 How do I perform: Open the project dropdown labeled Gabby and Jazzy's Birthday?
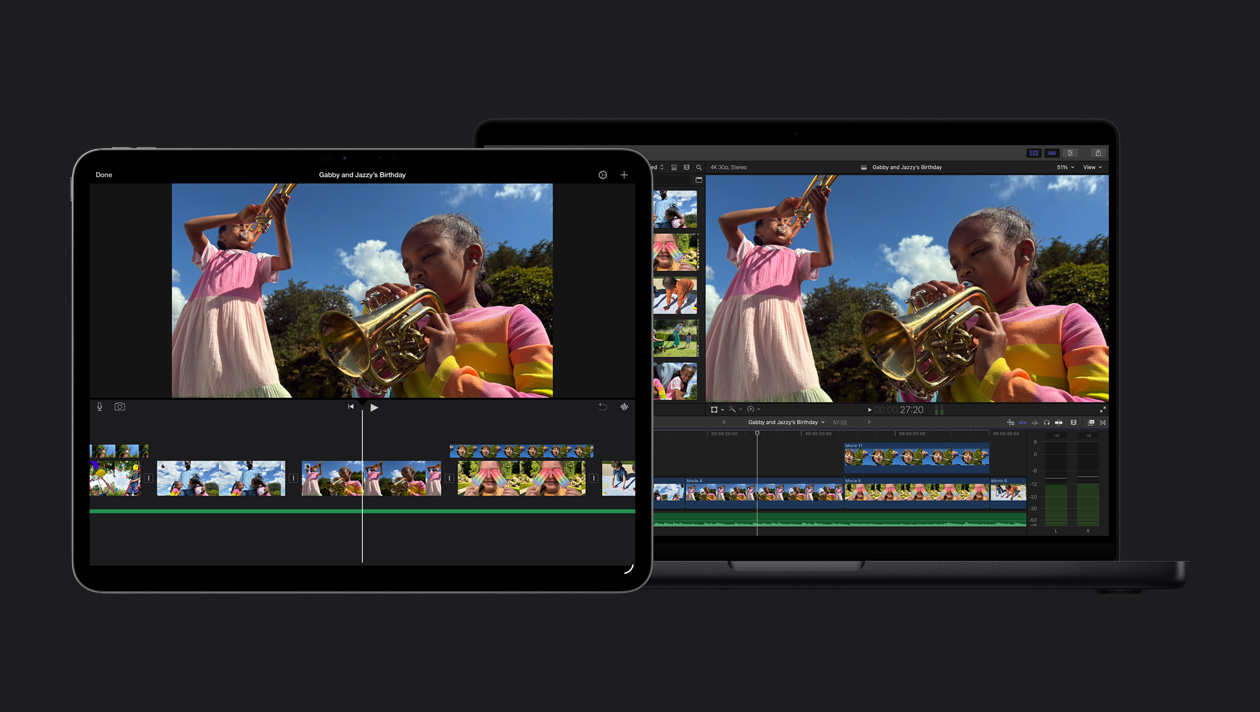785,422
